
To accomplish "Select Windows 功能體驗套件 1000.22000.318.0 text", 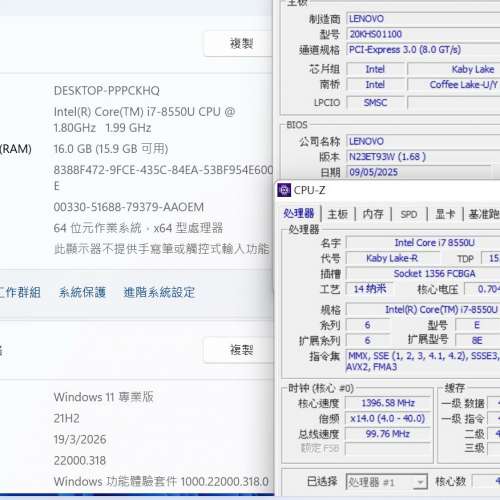I will click(161, 481).
